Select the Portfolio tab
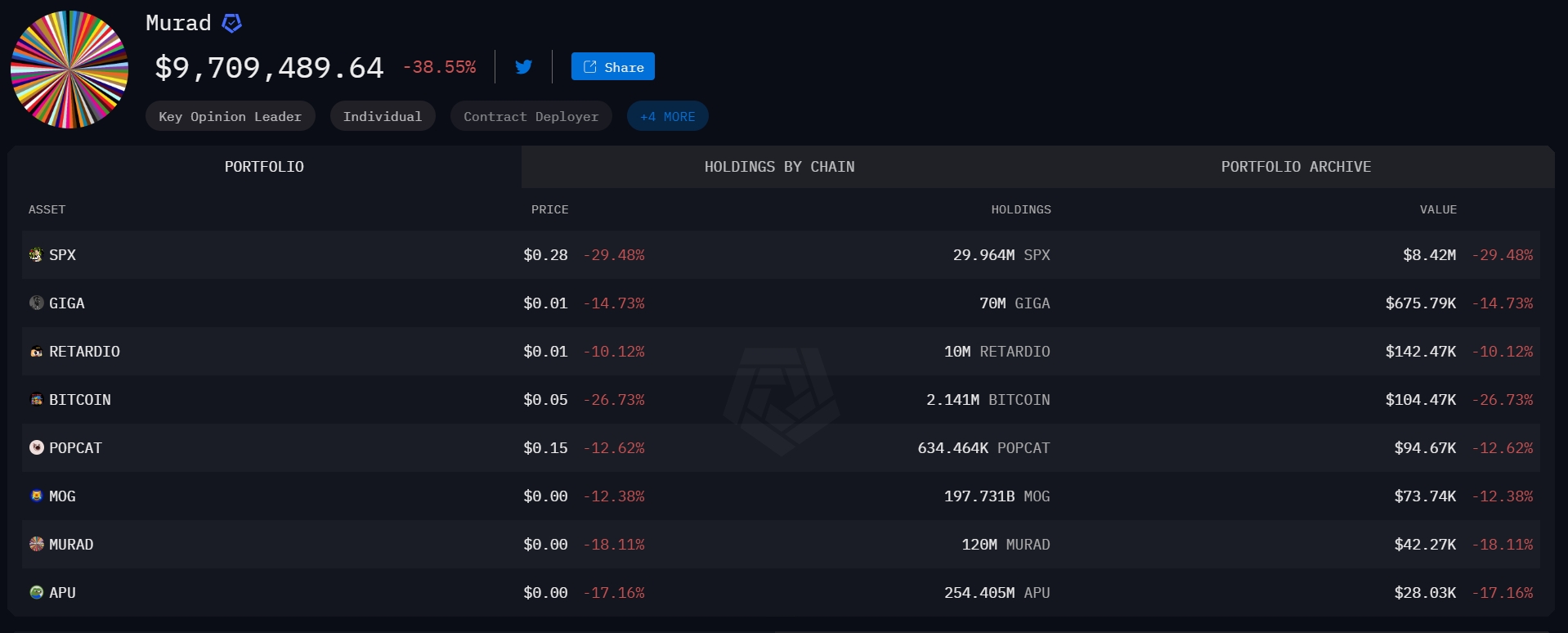The image size is (1568, 633). point(264,167)
